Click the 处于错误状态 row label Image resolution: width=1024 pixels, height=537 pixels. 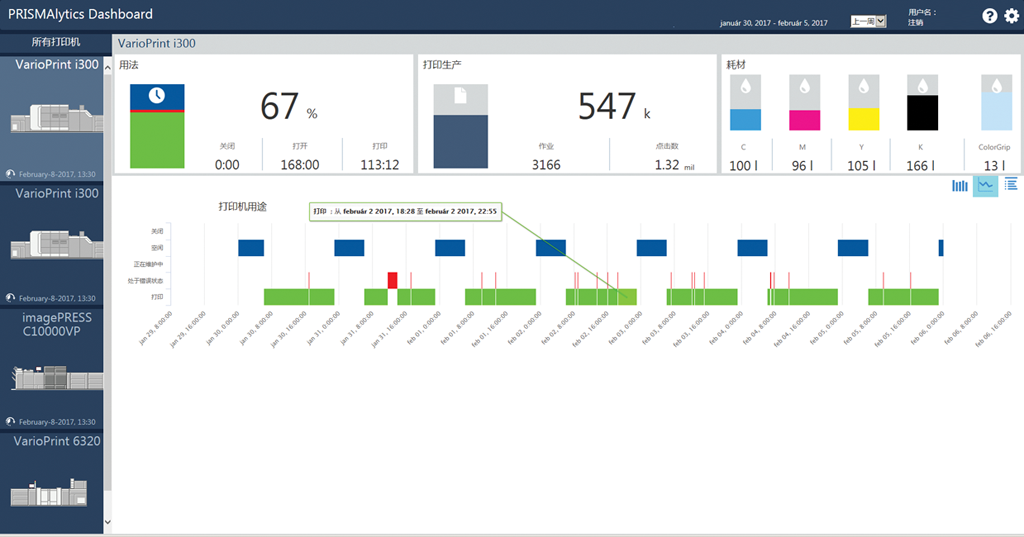(146, 281)
